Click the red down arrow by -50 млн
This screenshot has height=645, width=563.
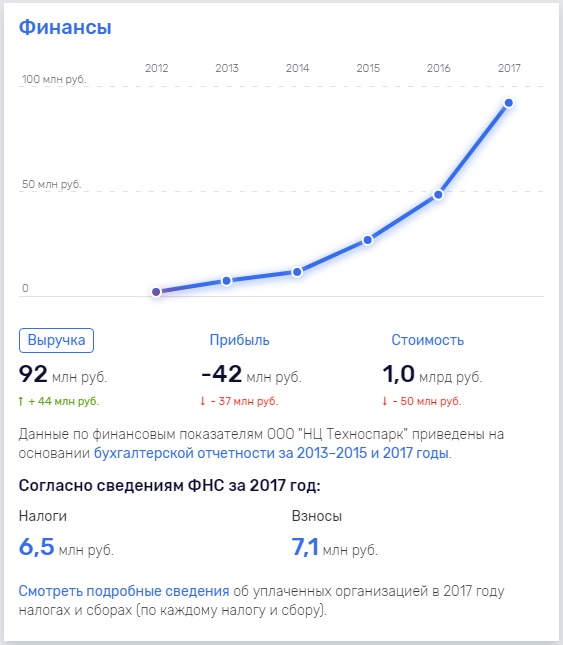coord(385,401)
